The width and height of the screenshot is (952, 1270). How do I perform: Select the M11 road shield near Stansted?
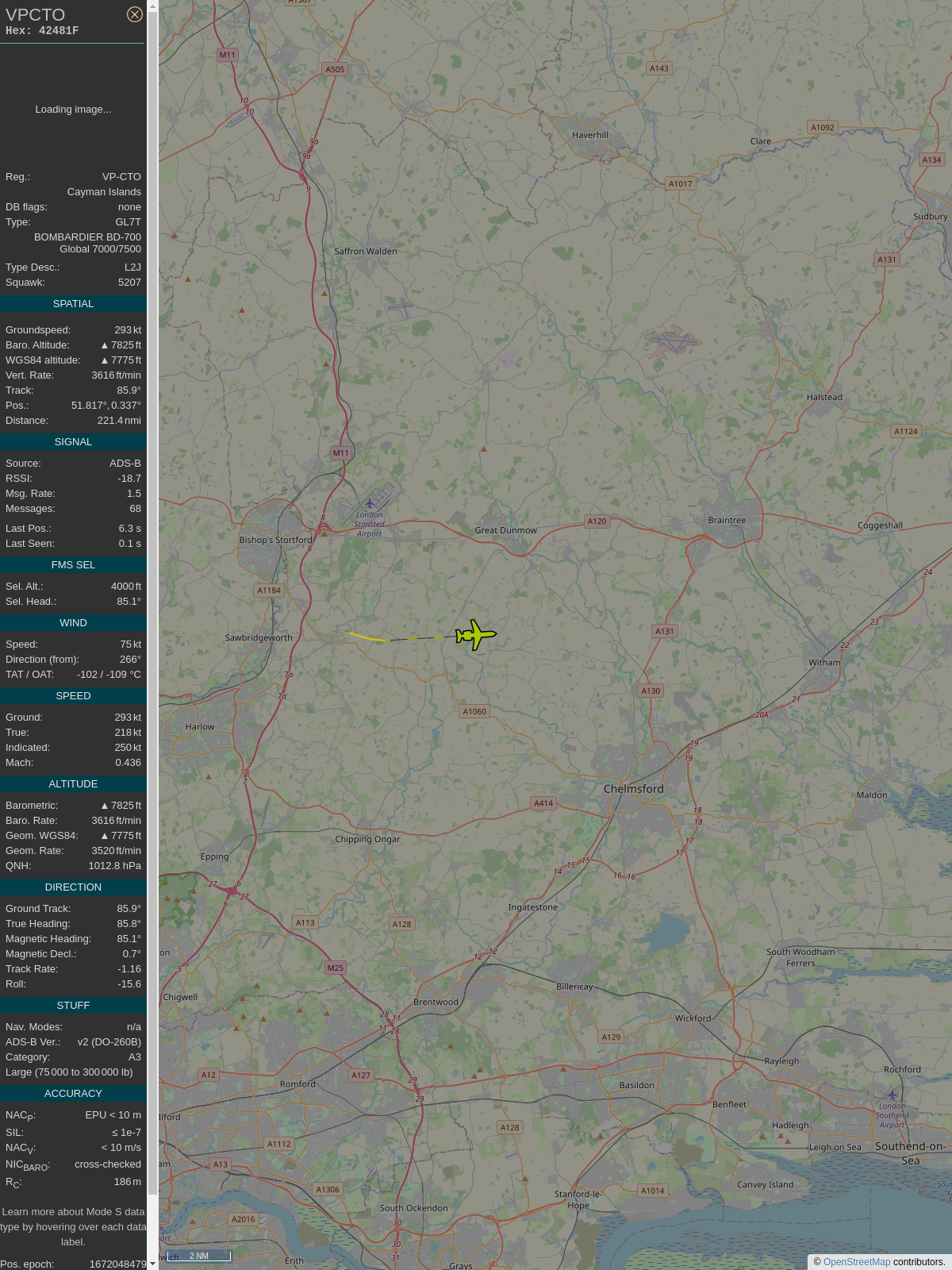pyautogui.click(x=340, y=452)
